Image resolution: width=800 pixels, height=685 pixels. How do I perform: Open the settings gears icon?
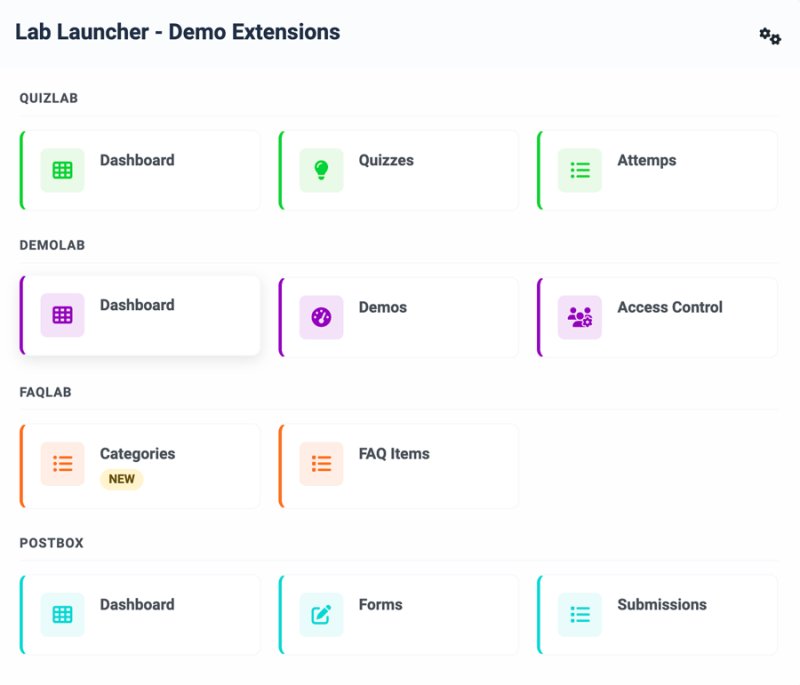(770, 36)
